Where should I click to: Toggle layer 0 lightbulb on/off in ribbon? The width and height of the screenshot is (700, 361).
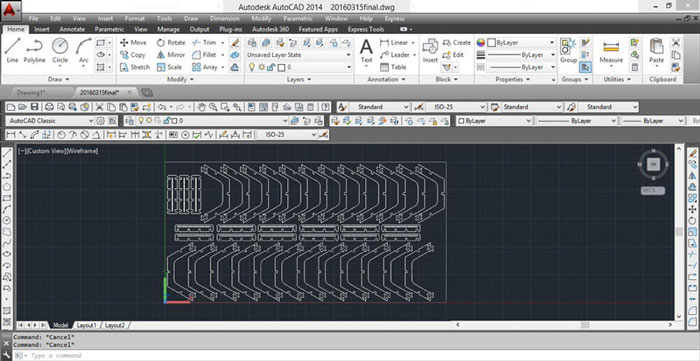[252, 67]
